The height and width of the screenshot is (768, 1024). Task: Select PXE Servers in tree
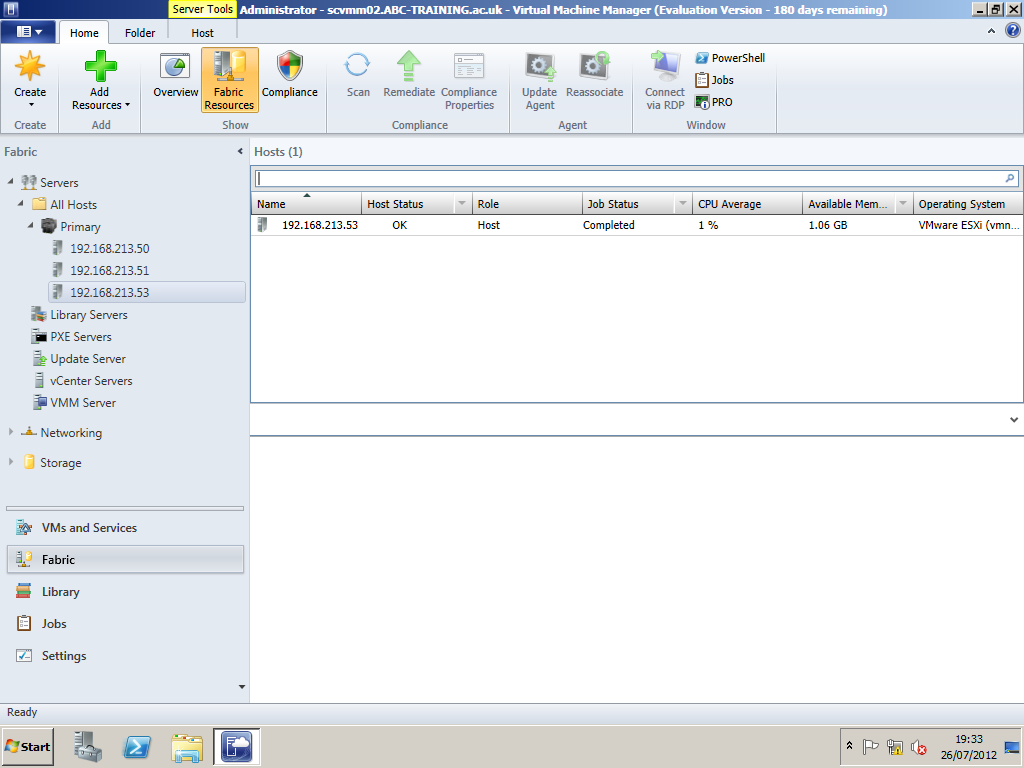tap(81, 337)
